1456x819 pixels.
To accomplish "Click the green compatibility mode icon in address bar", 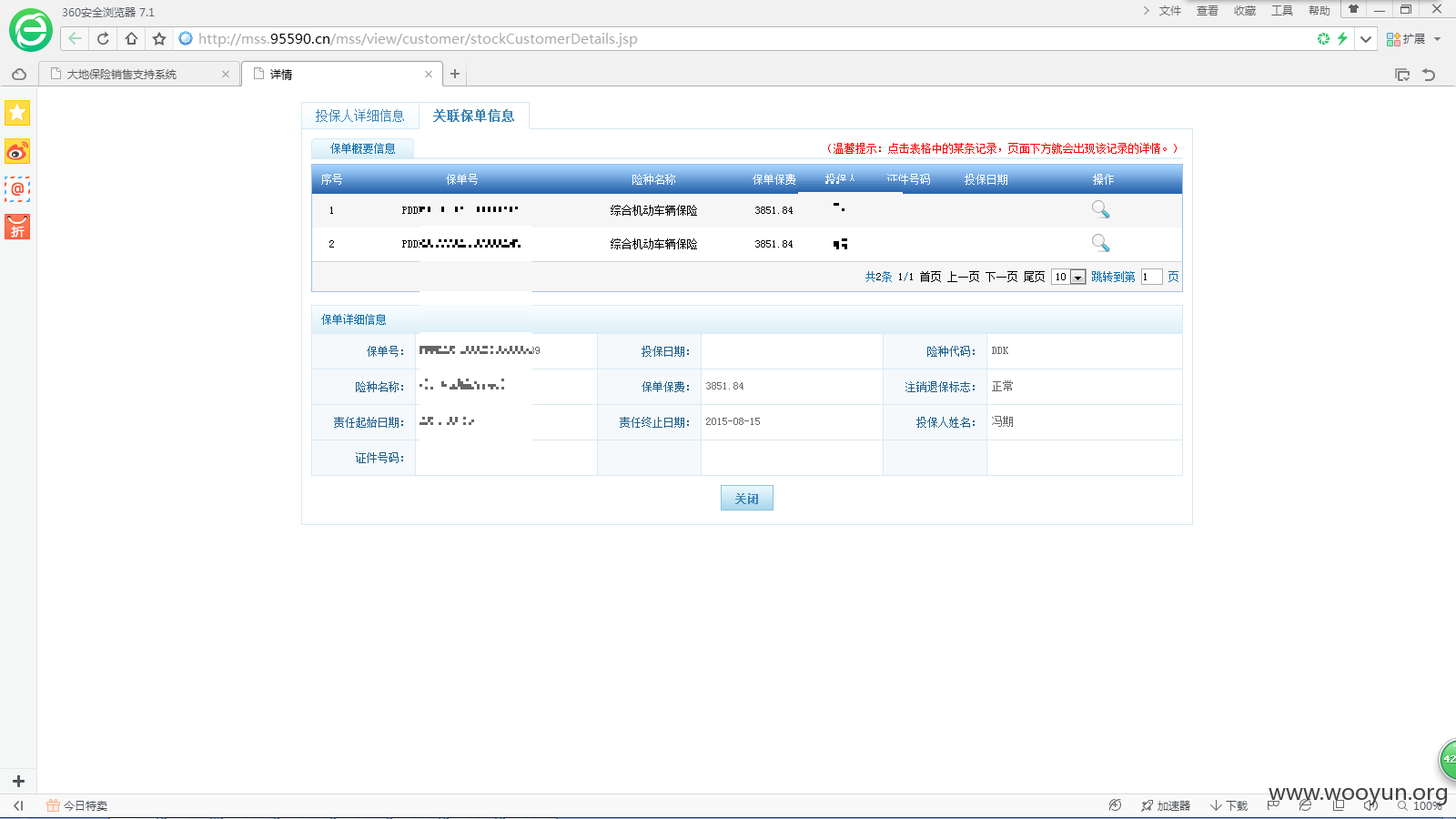I will (1323, 38).
